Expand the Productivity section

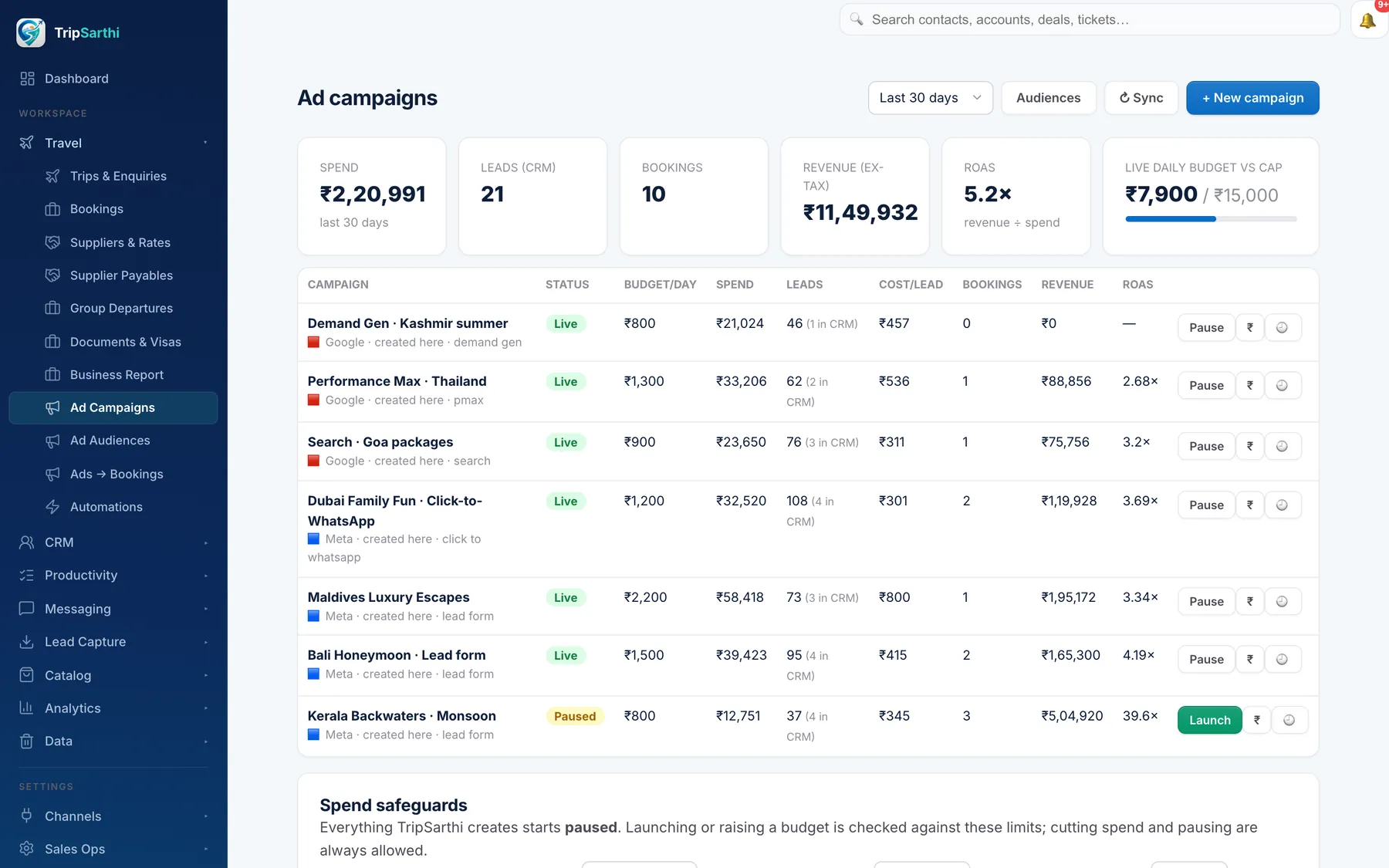113,576
